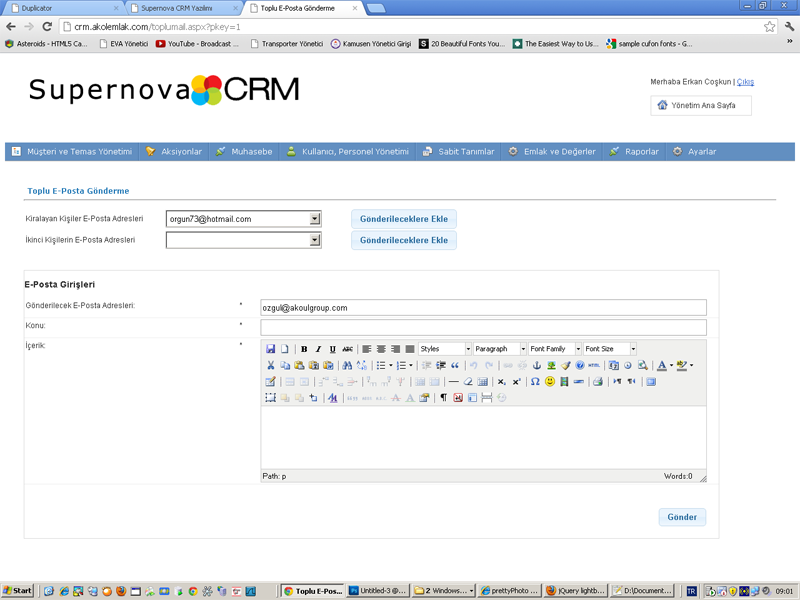
Task: Click the Print icon in editor toolbar
Action: [x=598, y=382]
